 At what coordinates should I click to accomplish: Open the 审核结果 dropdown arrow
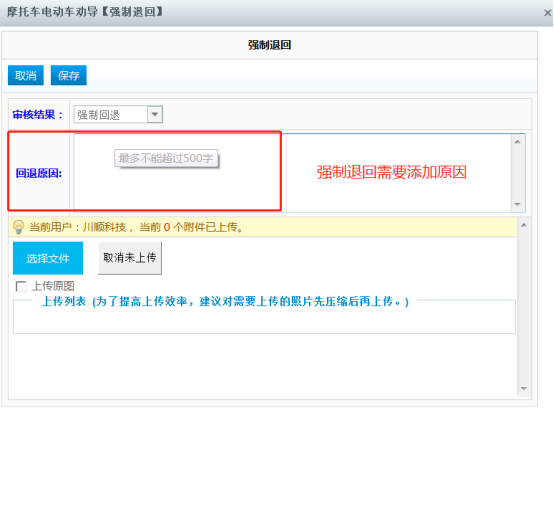click(x=155, y=114)
